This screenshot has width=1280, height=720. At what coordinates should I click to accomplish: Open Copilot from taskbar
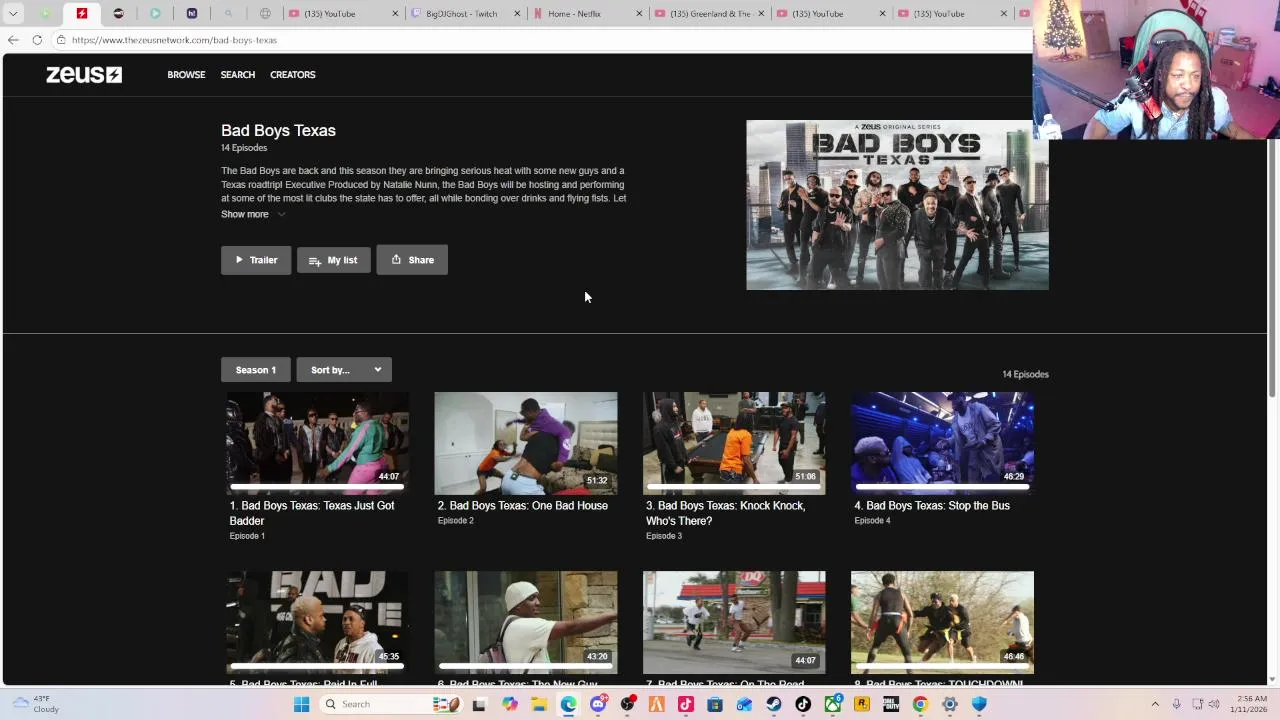[509, 704]
